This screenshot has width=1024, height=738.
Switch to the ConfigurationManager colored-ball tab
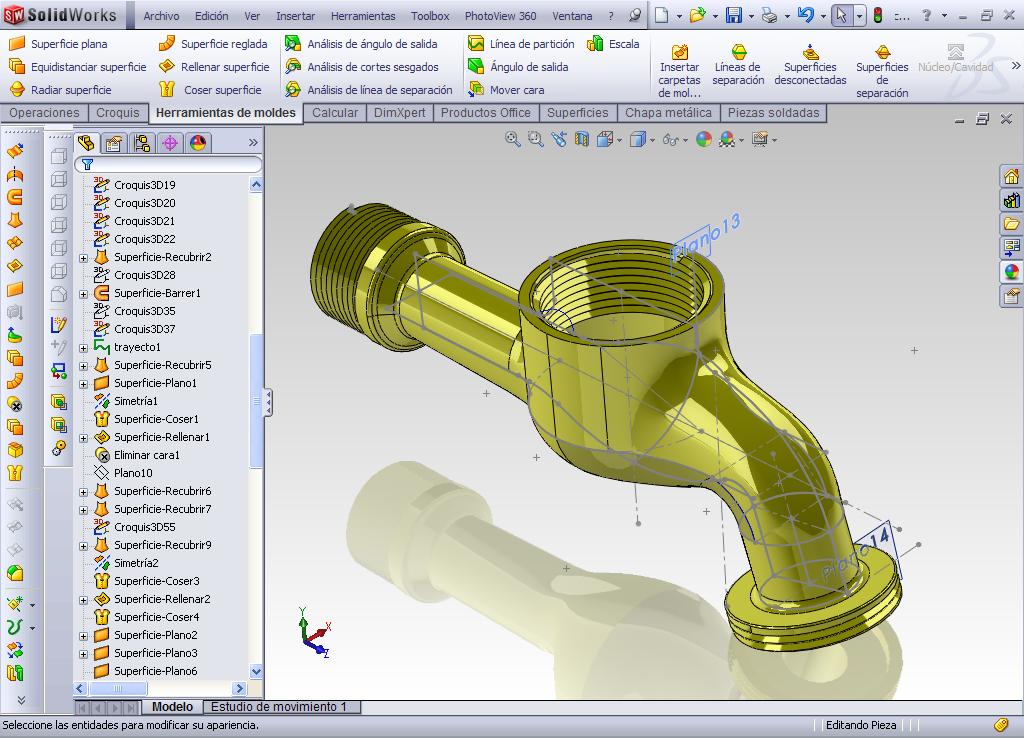click(x=196, y=143)
